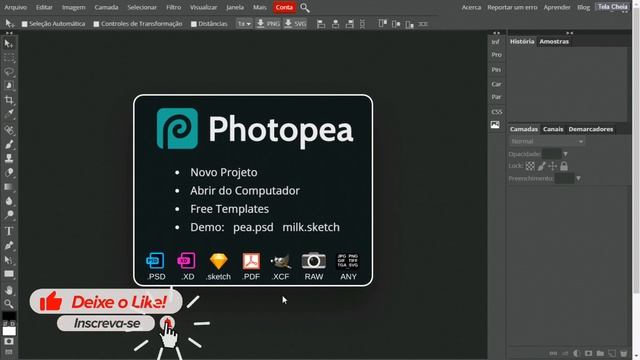Switch to the Demarcadores tab
Screen dimensions: 640x360
591,129
